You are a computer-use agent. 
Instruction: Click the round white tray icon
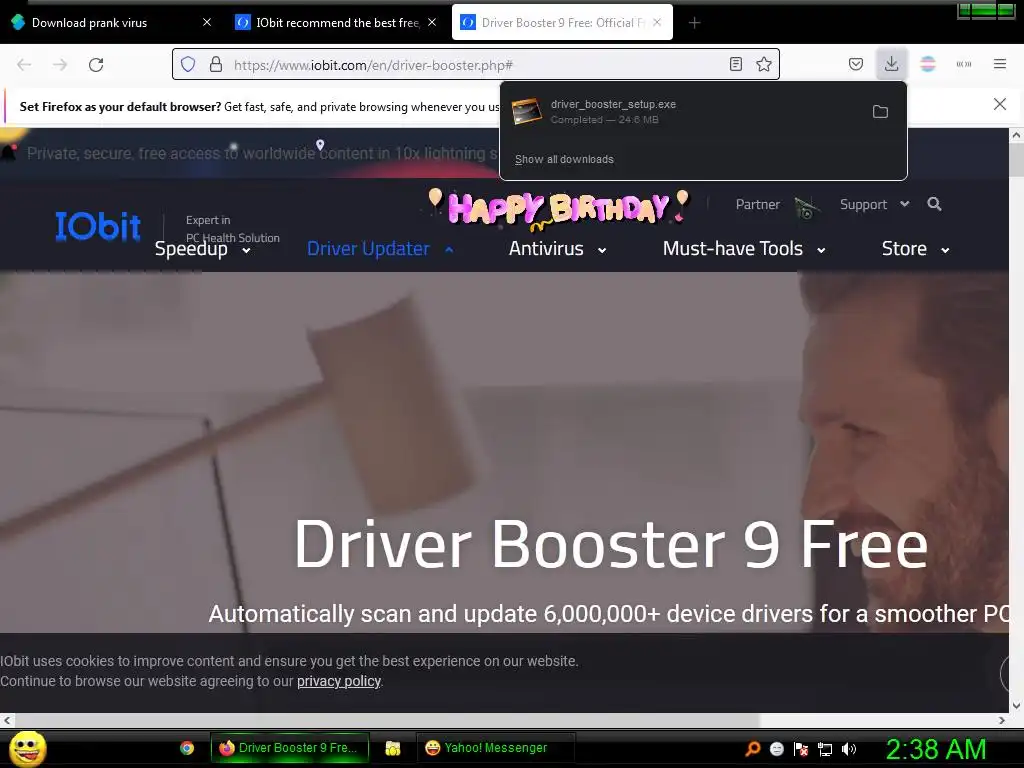(776, 749)
